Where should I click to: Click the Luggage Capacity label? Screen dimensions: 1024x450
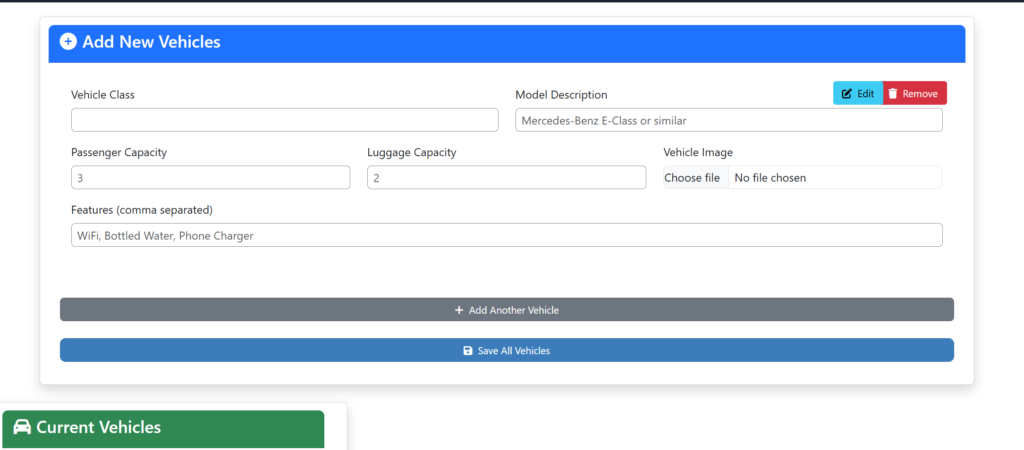[x=412, y=152]
